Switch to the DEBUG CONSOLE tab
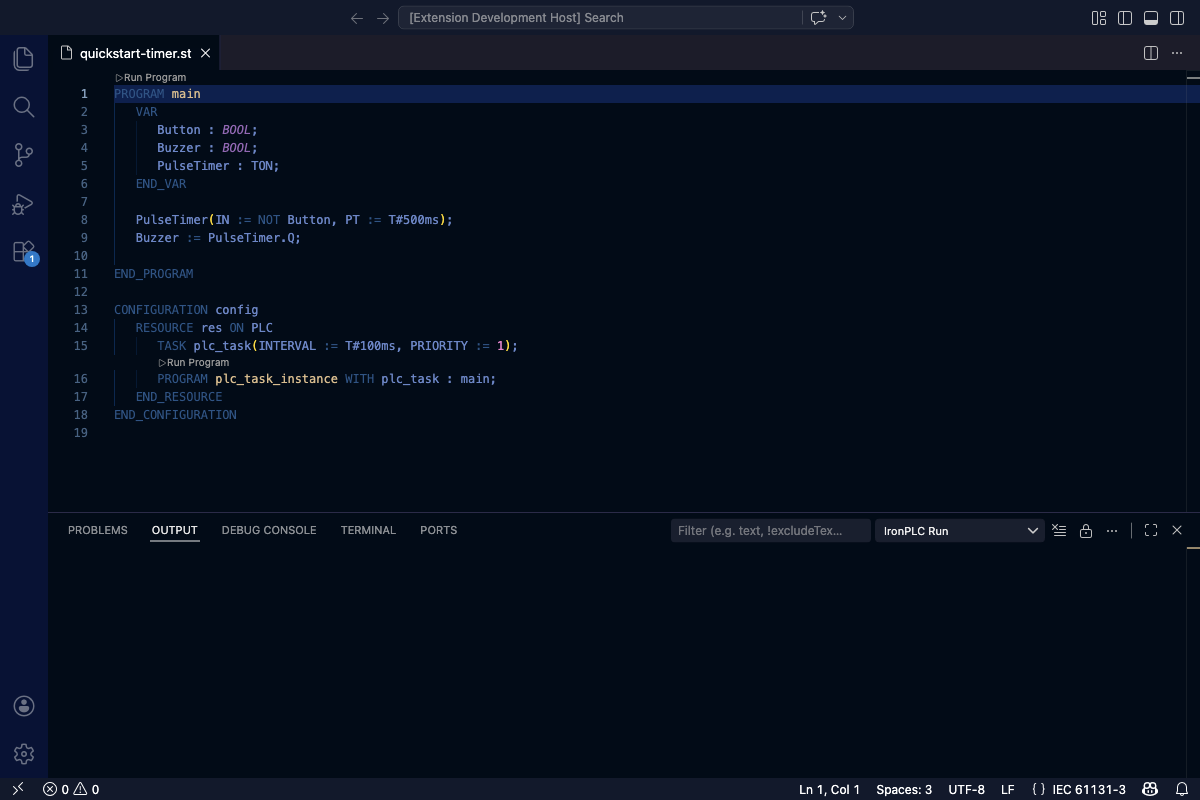Image resolution: width=1200 pixels, height=800 pixels. pos(269,530)
